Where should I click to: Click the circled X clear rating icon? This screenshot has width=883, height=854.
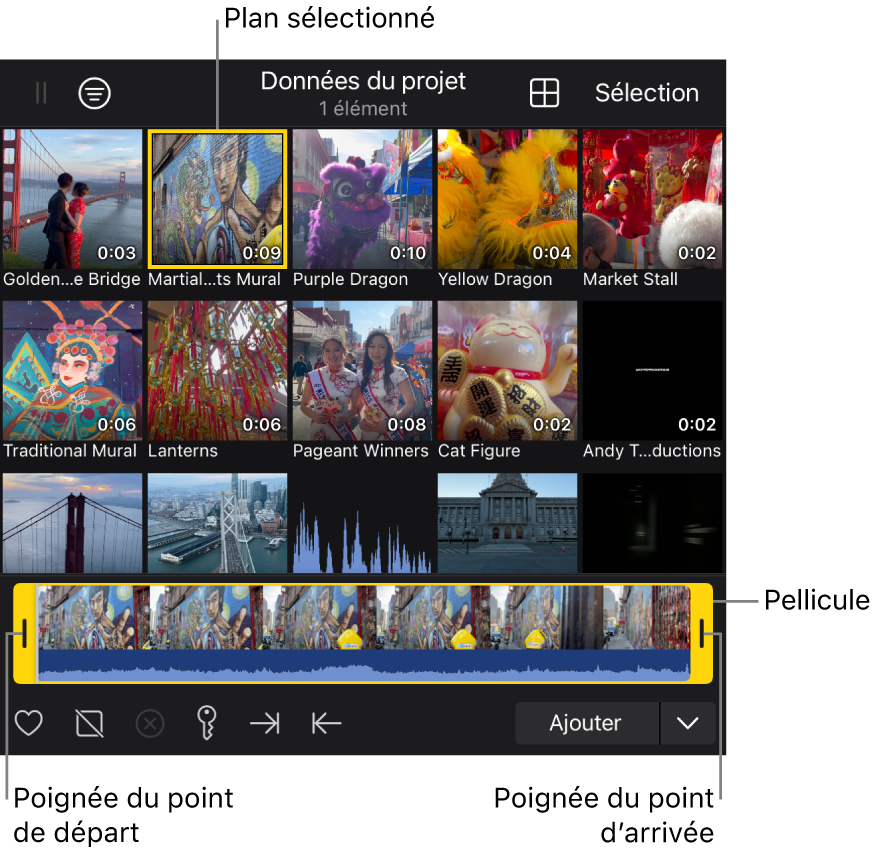150,723
